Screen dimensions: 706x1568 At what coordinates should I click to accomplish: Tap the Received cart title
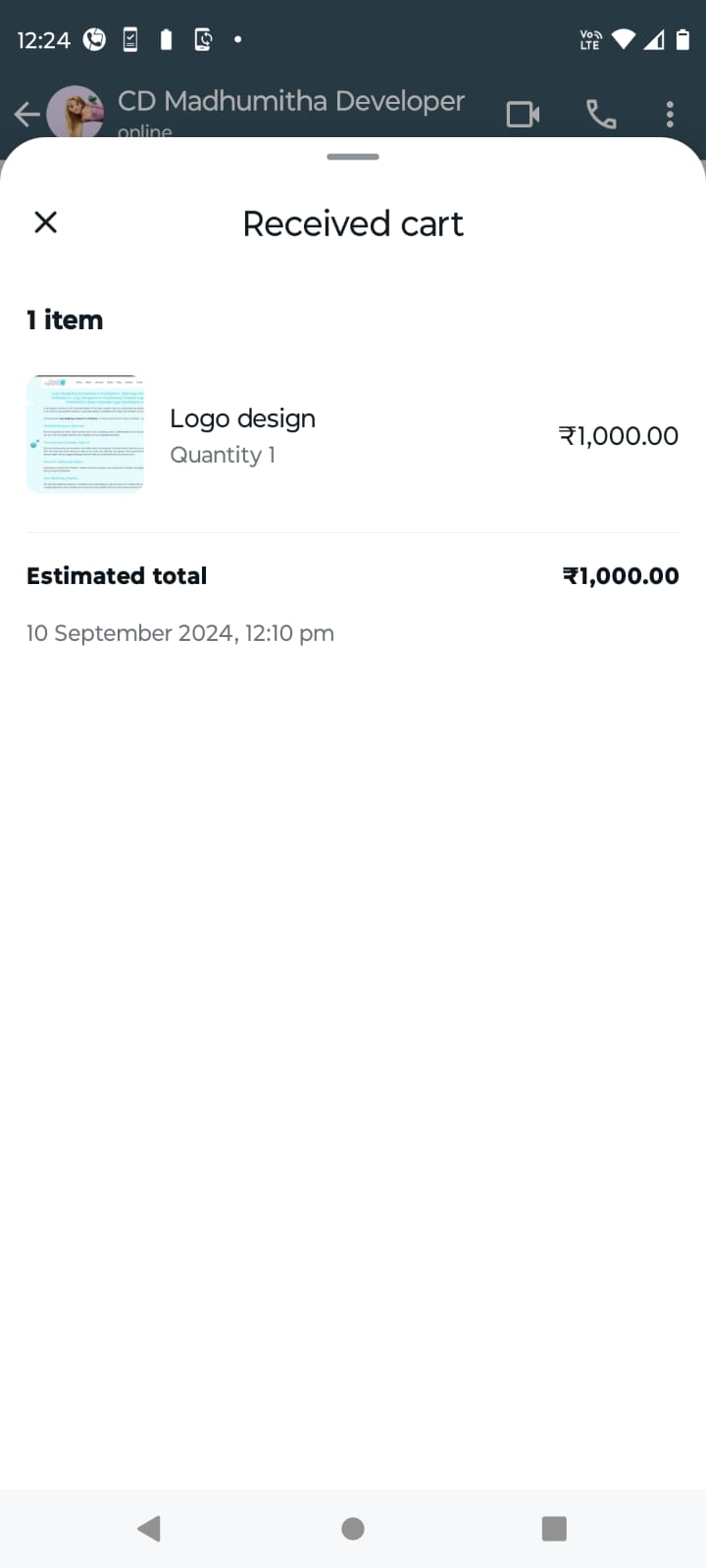pos(353,223)
